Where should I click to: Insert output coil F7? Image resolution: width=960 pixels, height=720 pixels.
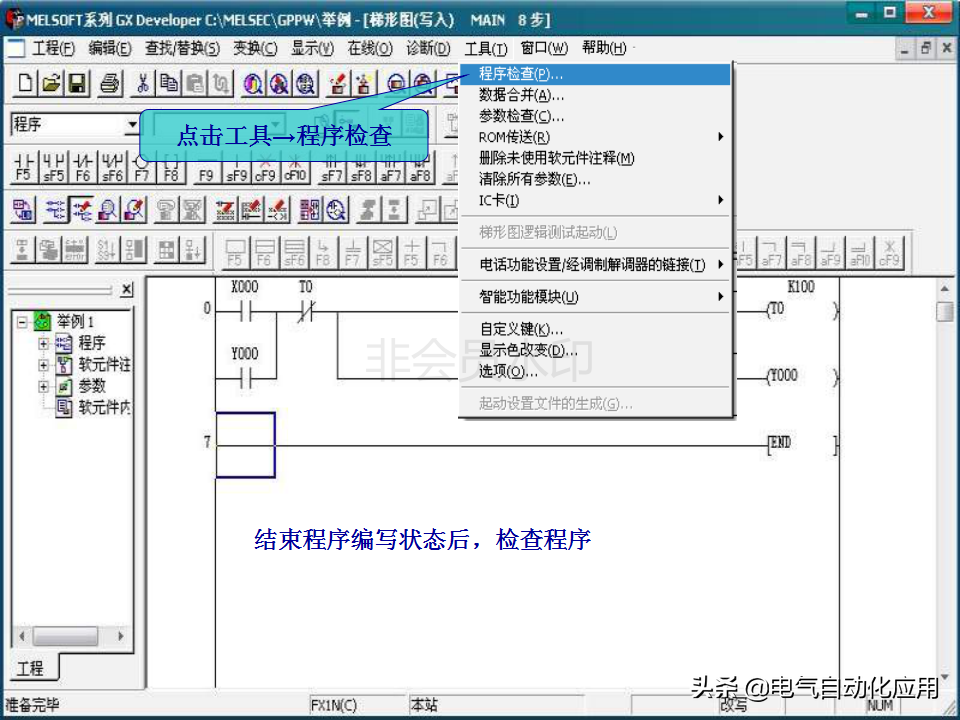pyautogui.click(x=141, y=167)
